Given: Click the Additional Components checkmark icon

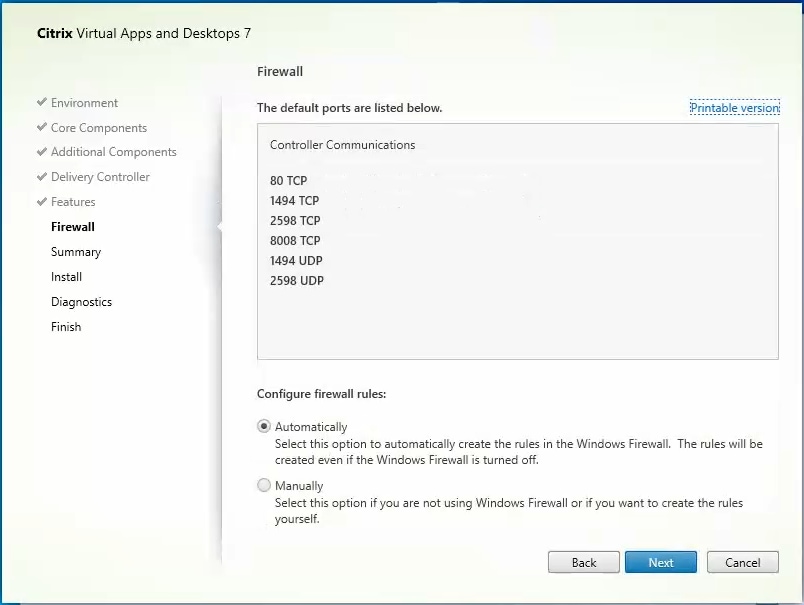Looking at the screenshot, I should (x=41, y=152).
